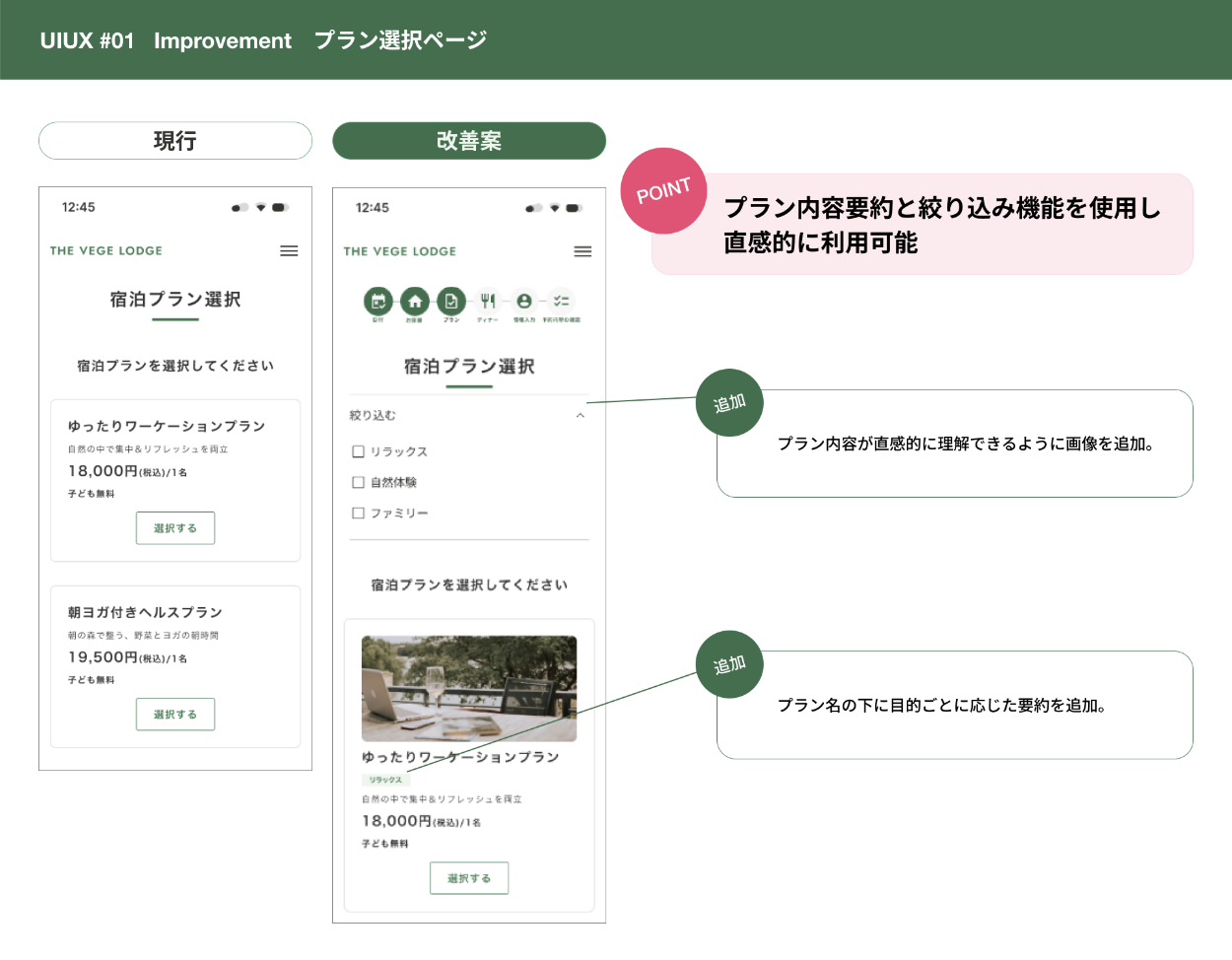
Task: Collapse the 絞り込む filter chevron
Action: 581,416
